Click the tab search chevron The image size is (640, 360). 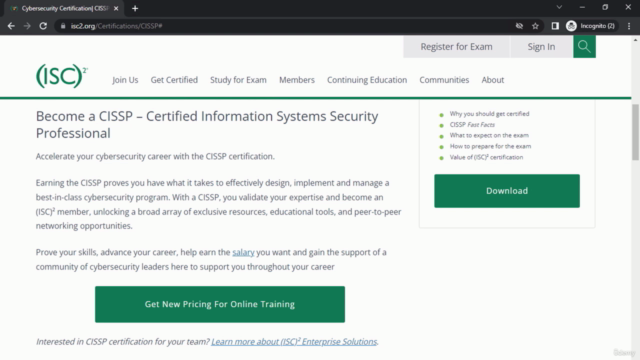[559, 7]
